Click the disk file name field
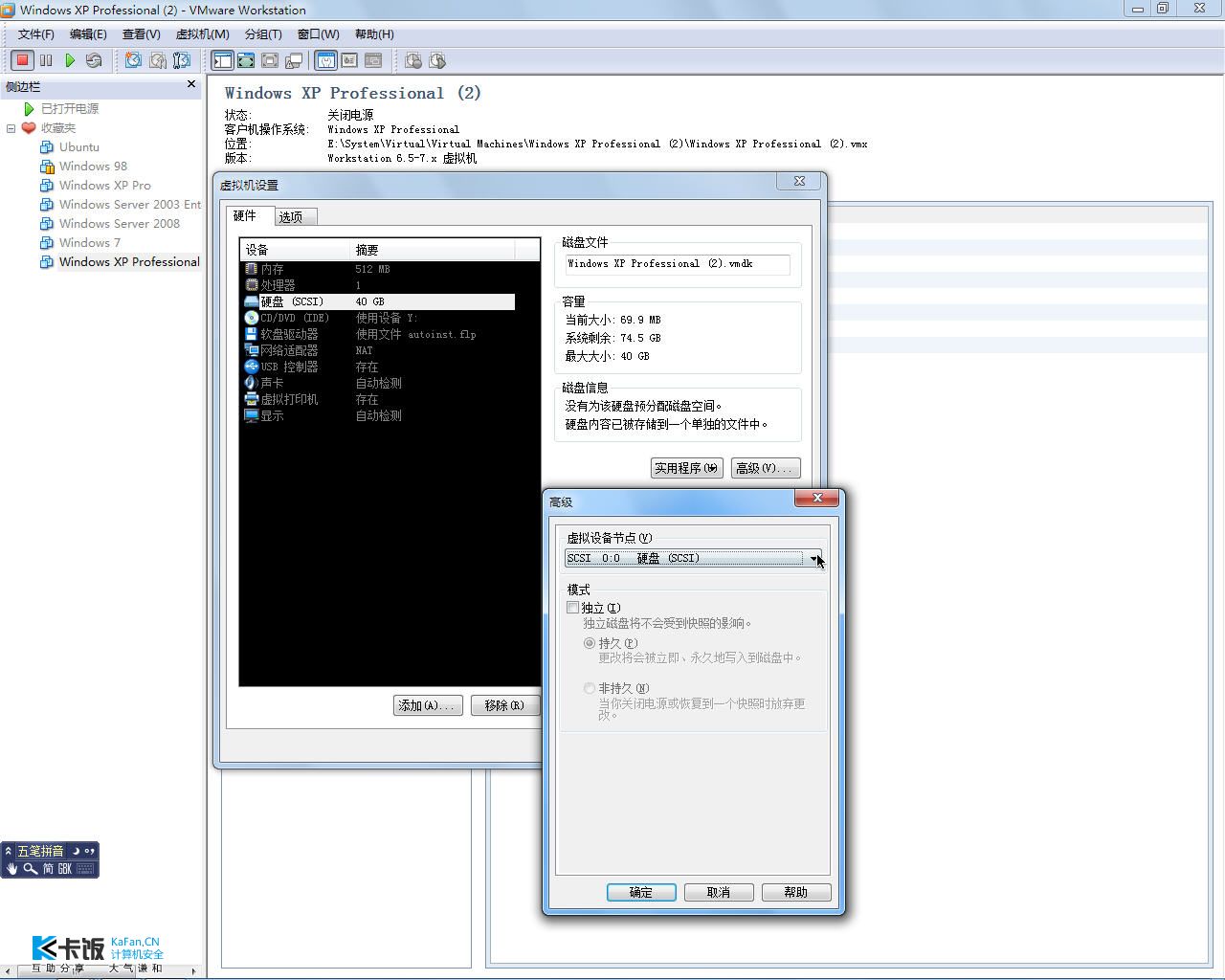The width and height of the screenshot is (1225, 980). click(678, 264)
